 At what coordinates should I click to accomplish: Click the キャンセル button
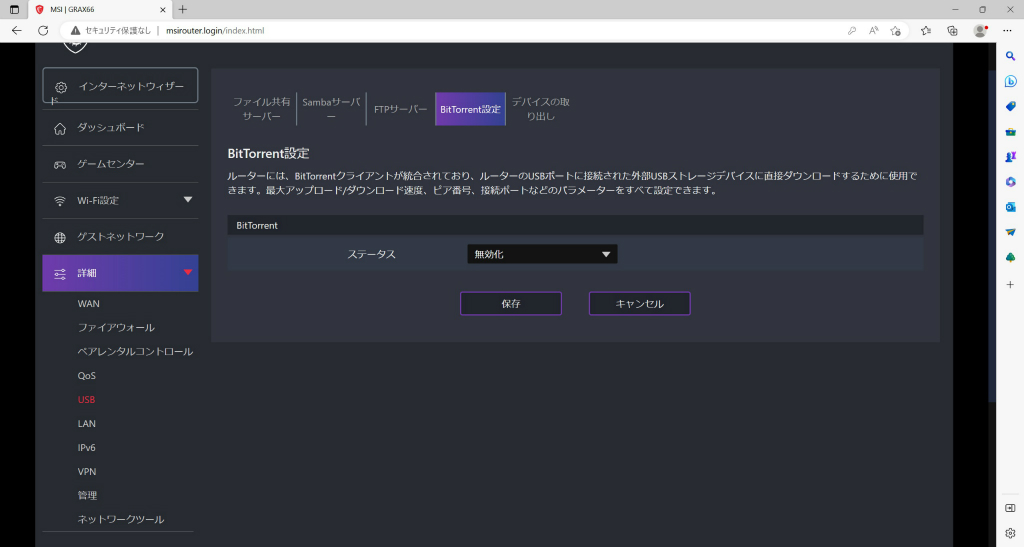639,304
